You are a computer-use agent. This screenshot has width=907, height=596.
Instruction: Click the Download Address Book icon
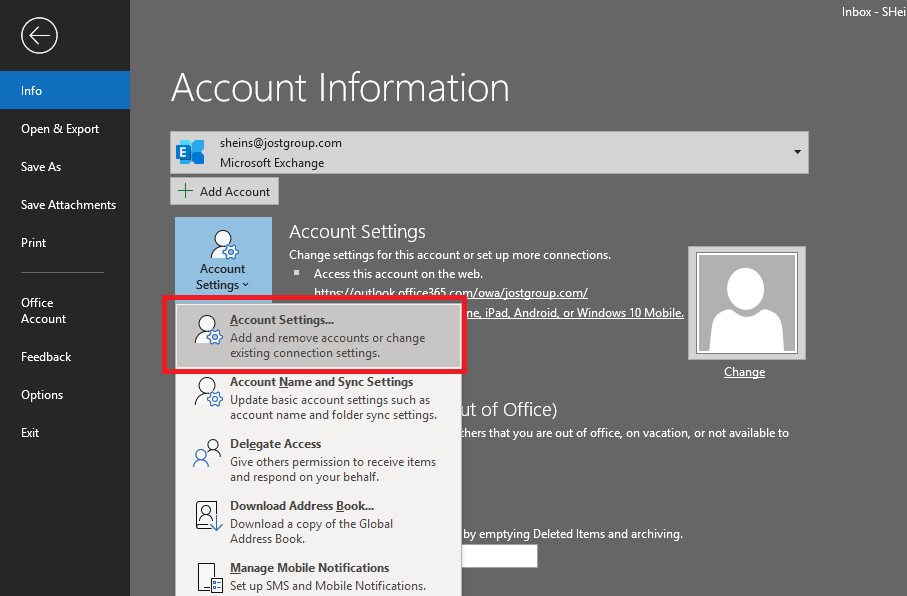click(209, 516)
